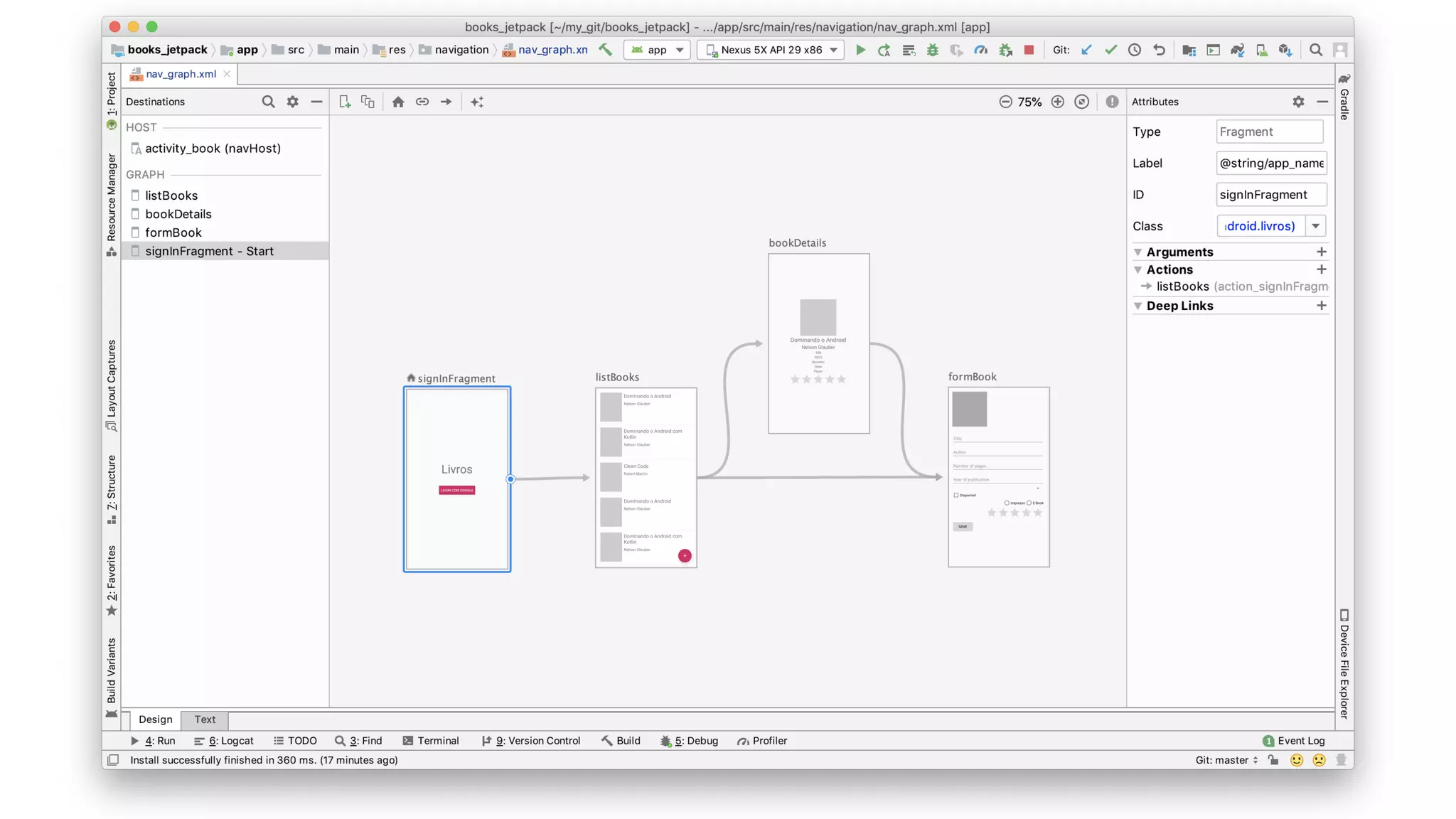
Task: Click the Add Deep Link icon
Action: click(x=422, y=102)
